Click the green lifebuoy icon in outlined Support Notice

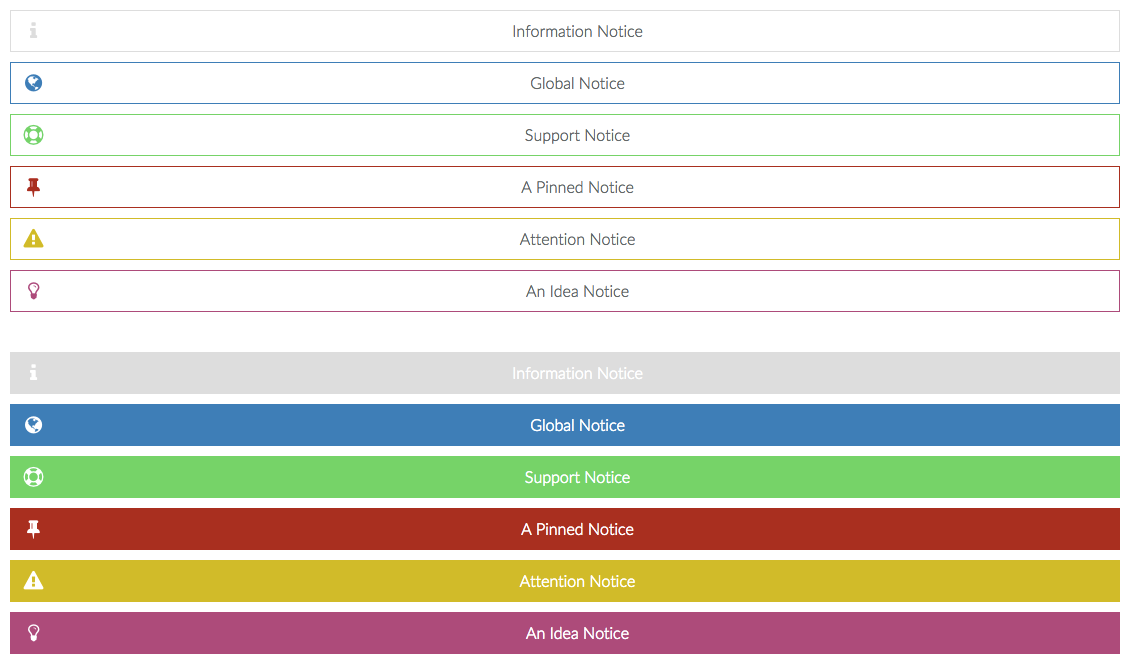click(x=33, y=135)
